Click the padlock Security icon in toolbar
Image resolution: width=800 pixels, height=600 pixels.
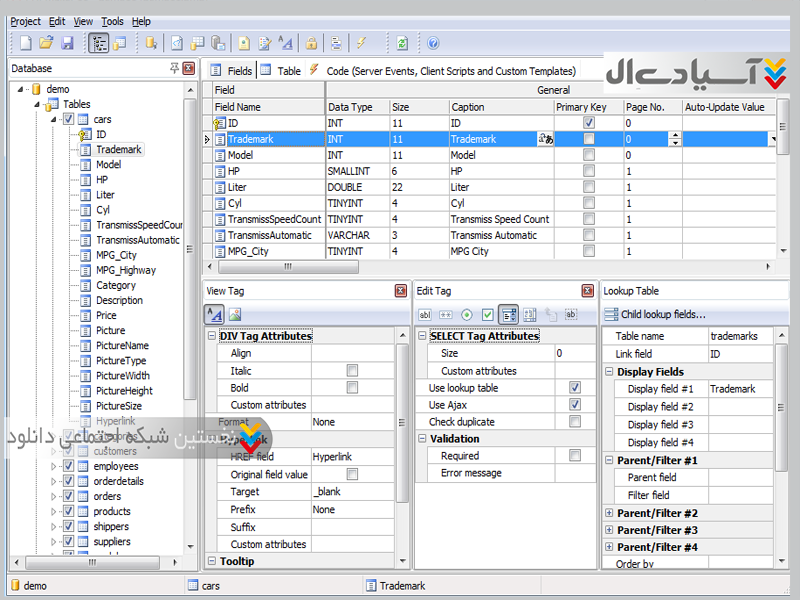[312, 43]
